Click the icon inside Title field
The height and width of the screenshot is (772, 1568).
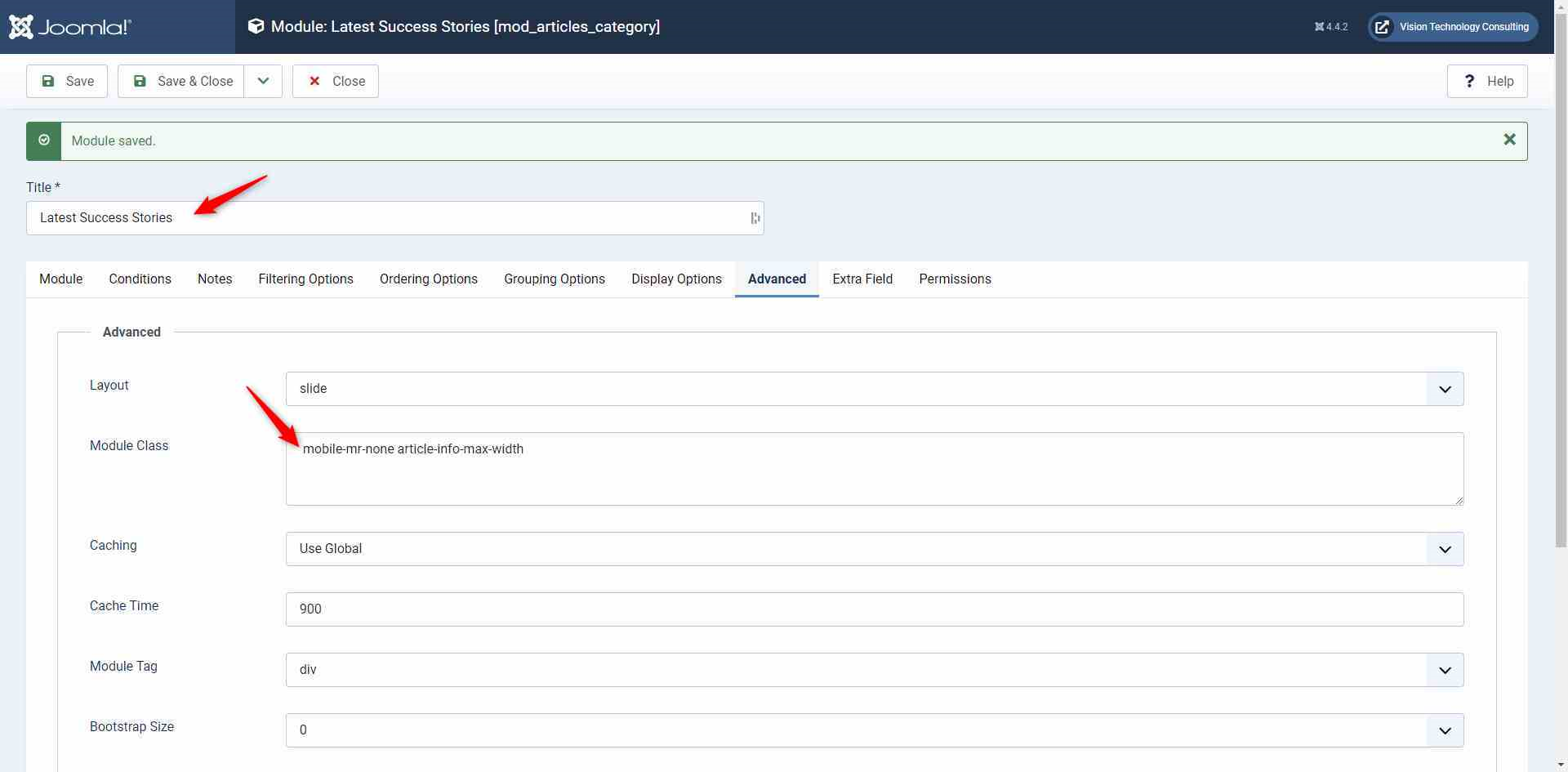pyautogui.click(x=755, y=218)
